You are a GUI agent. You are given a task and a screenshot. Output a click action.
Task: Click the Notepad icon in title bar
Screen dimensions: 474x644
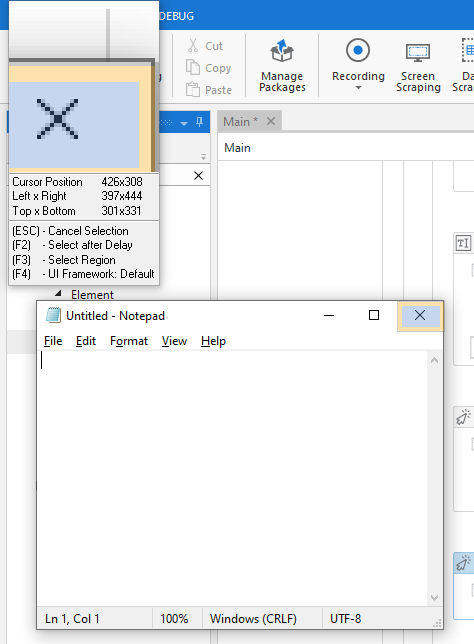pyautogui.click(x=53, y=315)
